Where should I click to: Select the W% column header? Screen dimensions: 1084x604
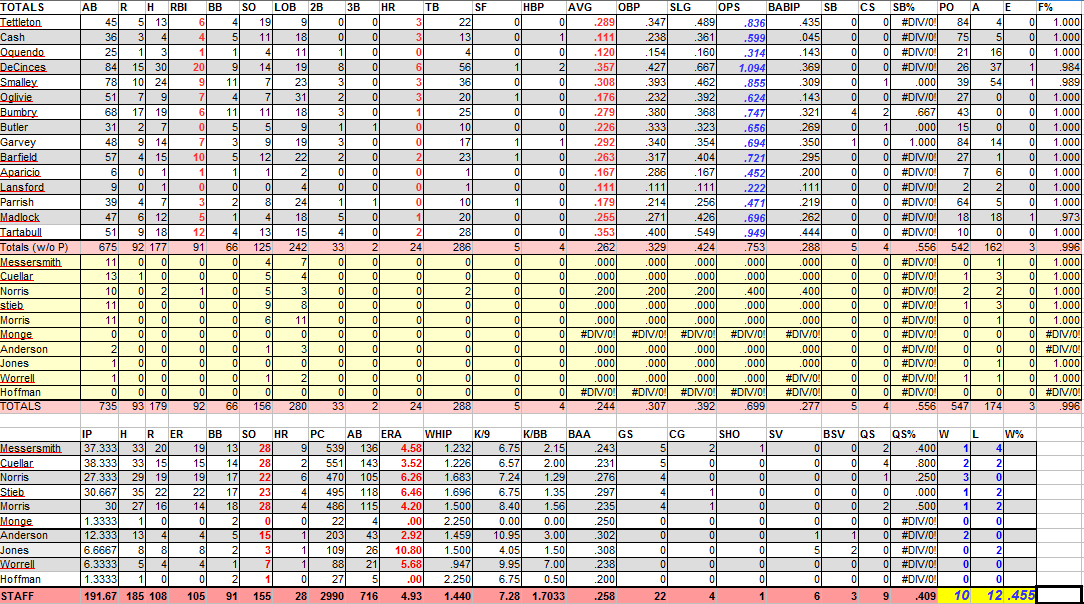1020,434
